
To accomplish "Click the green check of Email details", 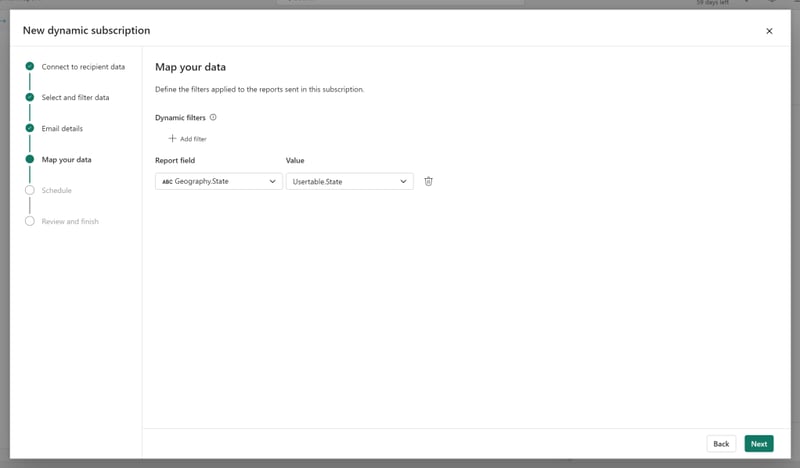I will click(x=30, y=128).
